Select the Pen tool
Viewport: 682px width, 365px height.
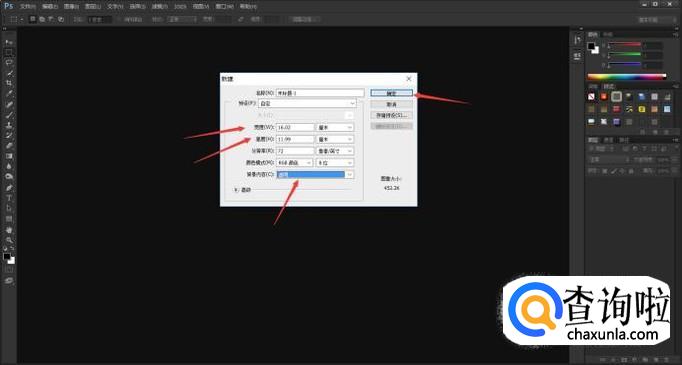[9, 188]
